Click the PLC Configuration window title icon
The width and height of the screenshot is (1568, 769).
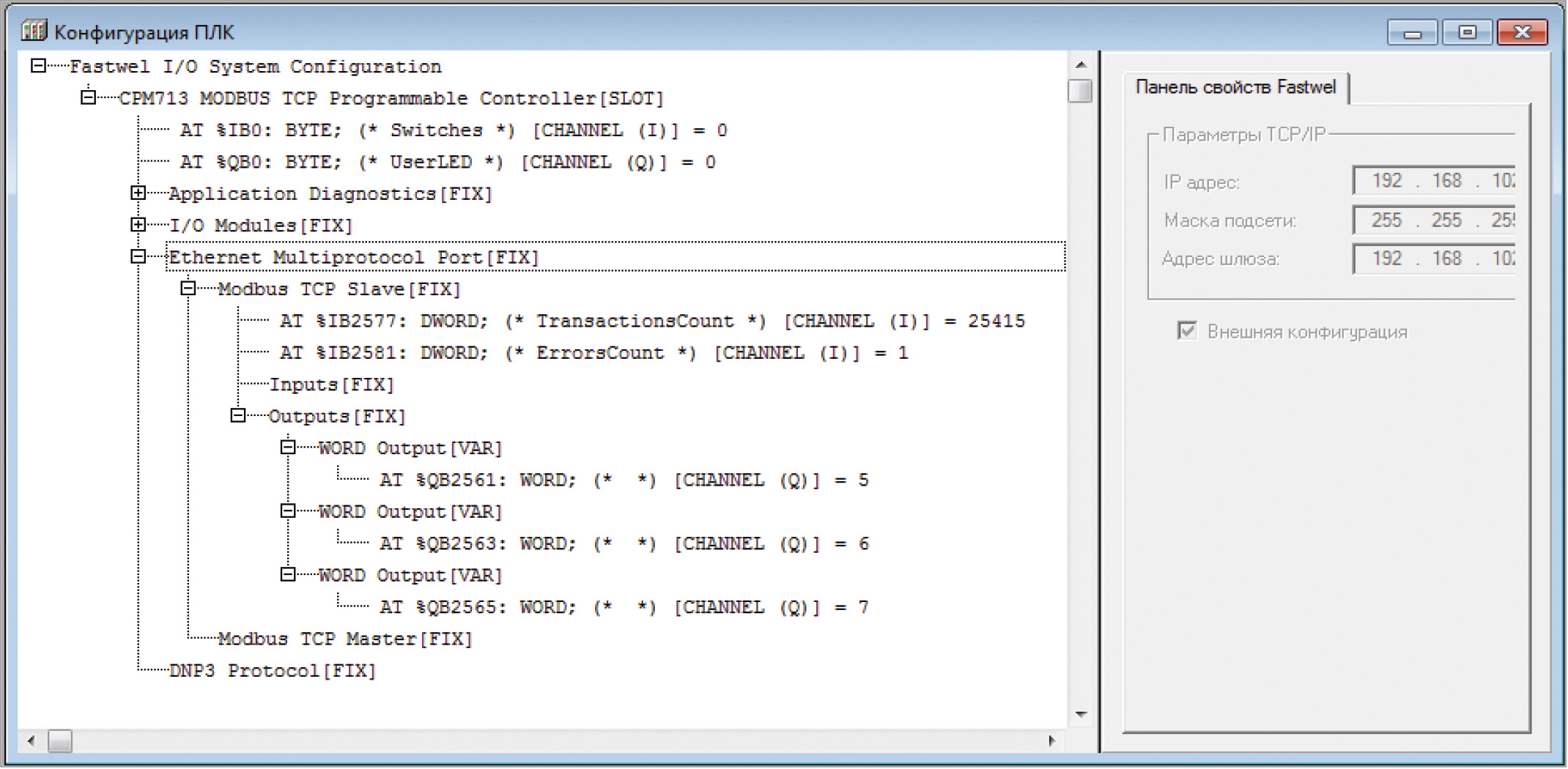coord(34,31)
